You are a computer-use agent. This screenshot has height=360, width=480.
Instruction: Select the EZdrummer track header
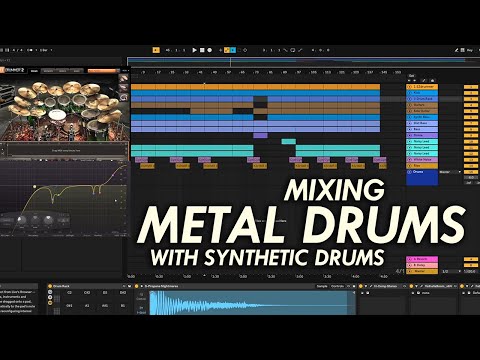tap(422, 87)
